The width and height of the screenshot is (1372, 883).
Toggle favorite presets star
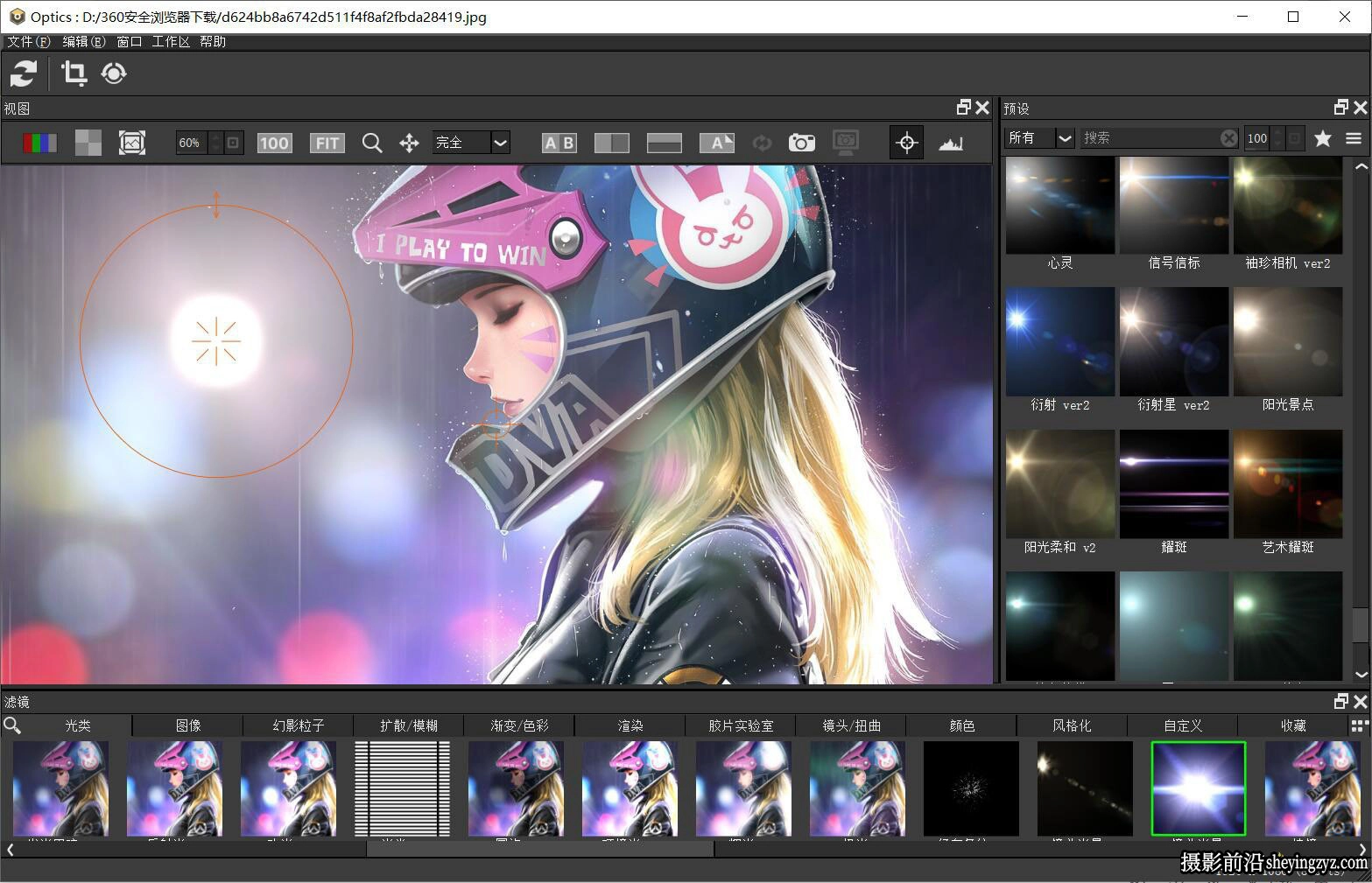click(1323, 137)
